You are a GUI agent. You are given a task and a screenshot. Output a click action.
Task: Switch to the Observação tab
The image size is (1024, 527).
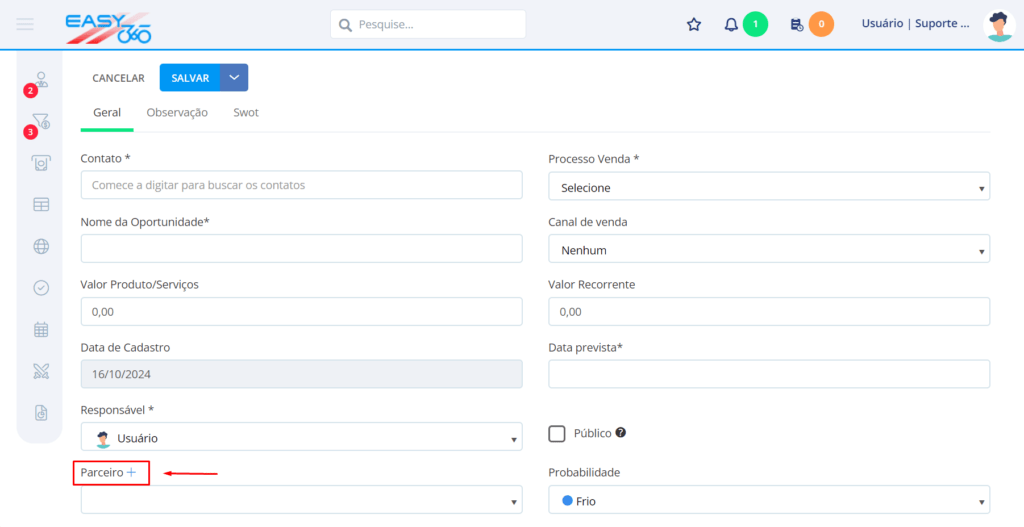pos(177,112)
